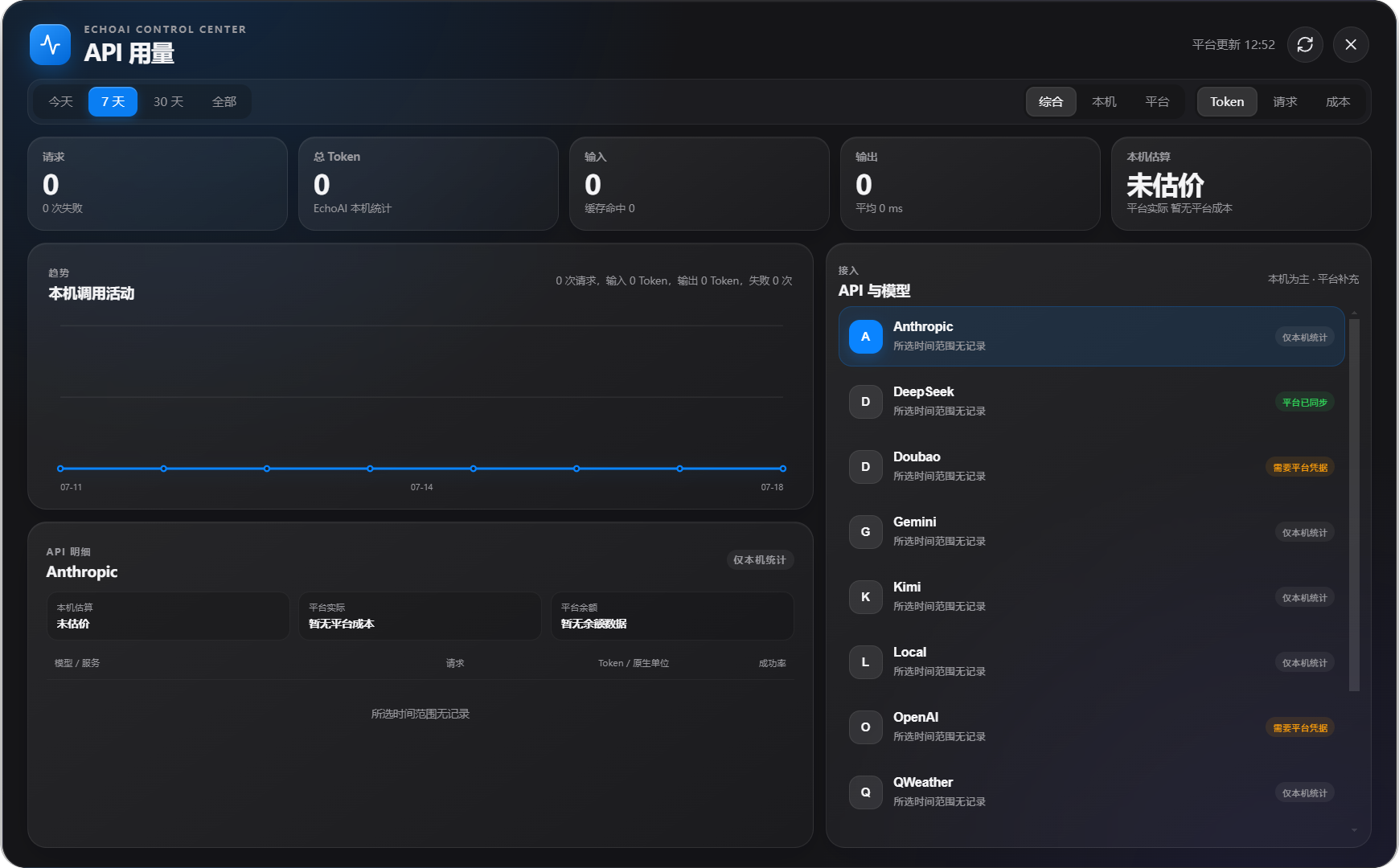Toggle metric view to 成本
Screen dimensions: 1399x868
tap(1338, 102)
